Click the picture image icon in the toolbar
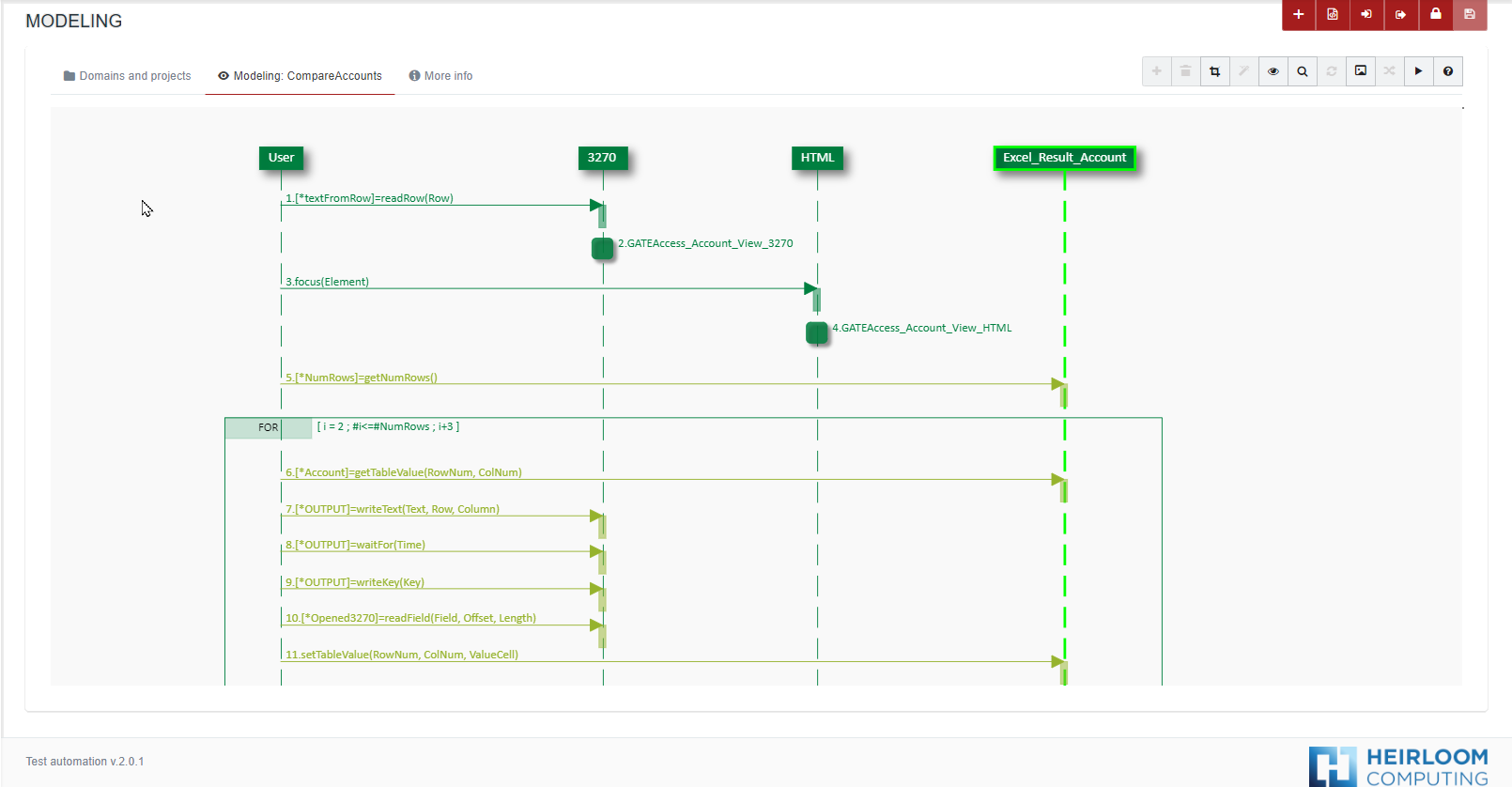The width and height of the screenshot is (1512, 787). [1361, 71]
